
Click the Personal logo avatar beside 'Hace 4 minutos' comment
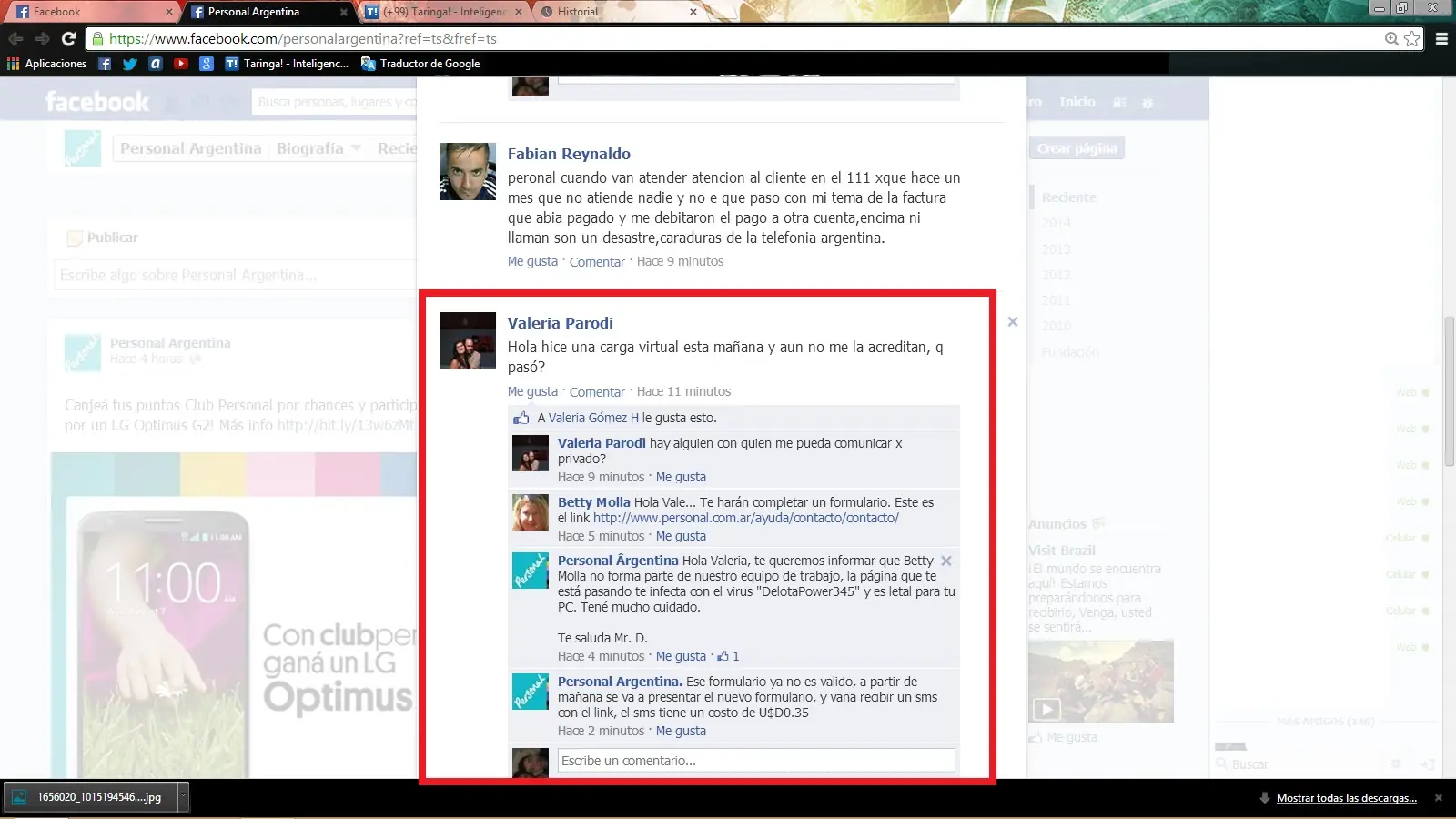coord(531,571)
